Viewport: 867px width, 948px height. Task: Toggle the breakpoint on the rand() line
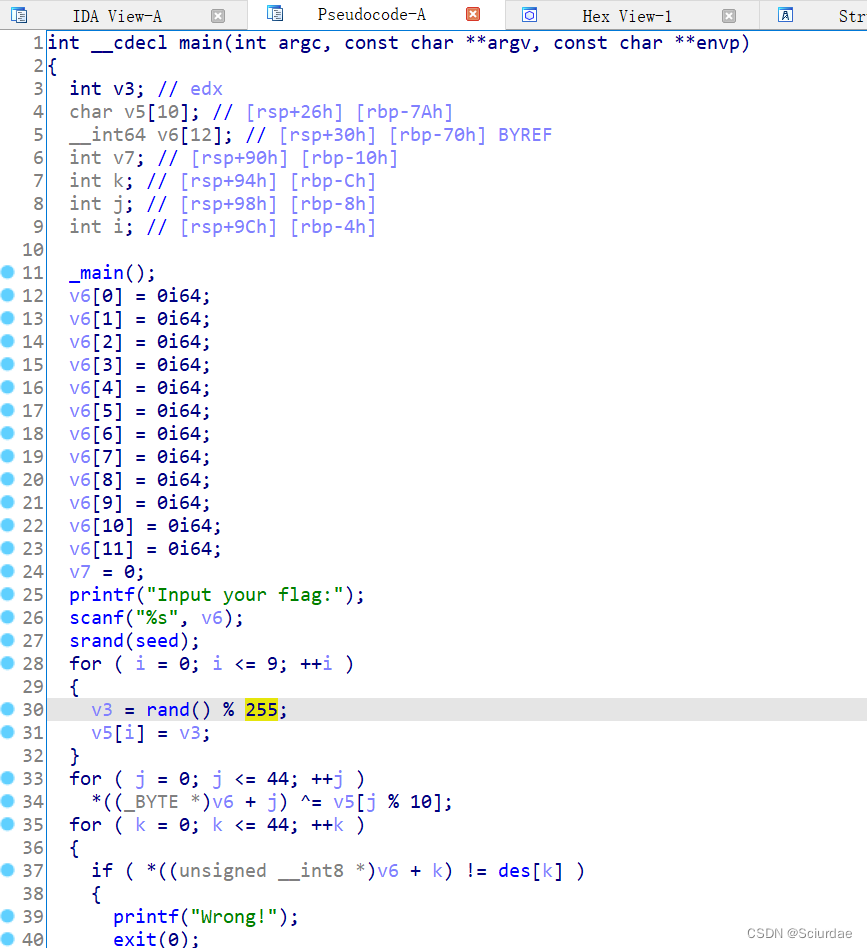tap(10, 709)
